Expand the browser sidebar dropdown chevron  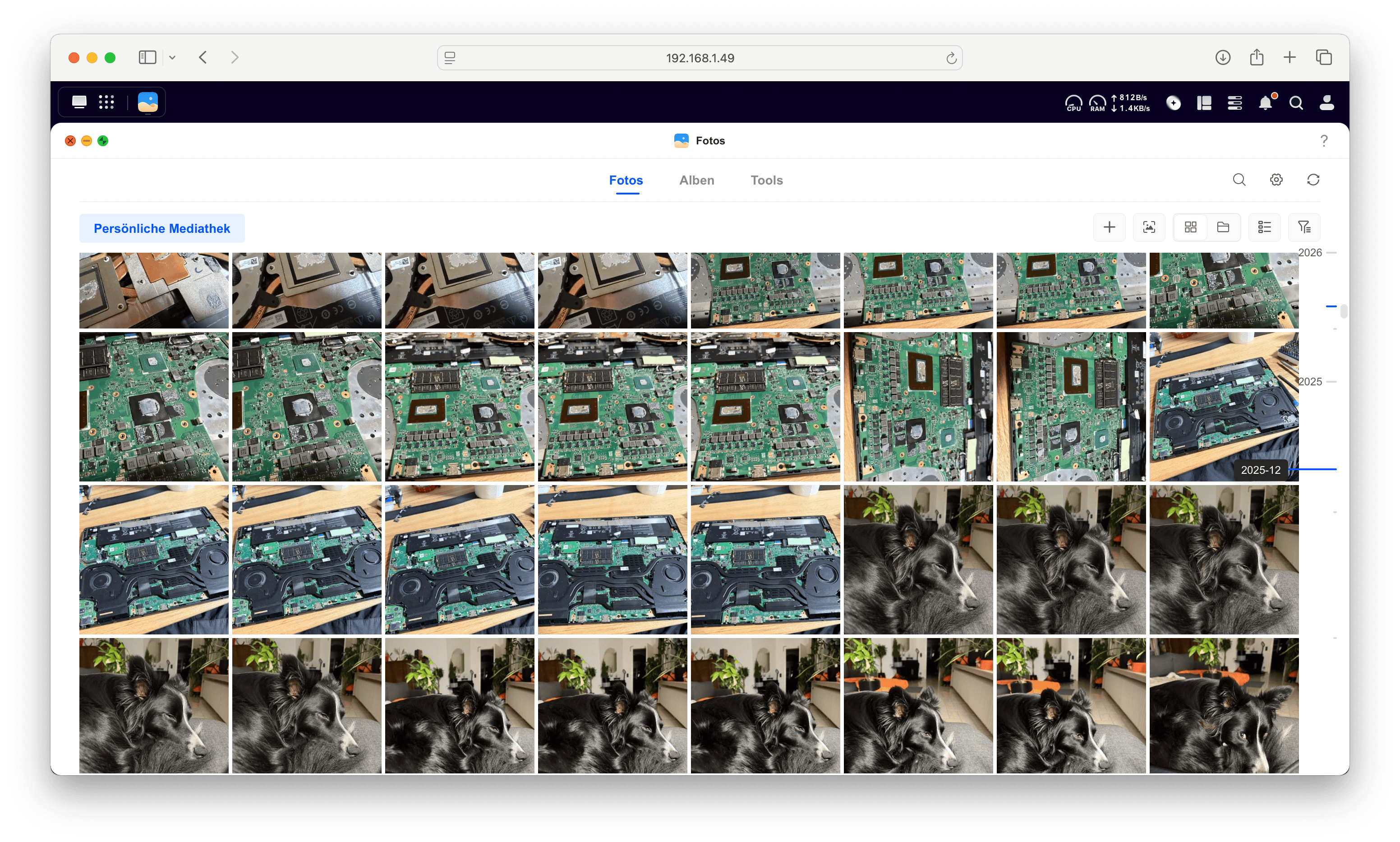coord(172,57)
